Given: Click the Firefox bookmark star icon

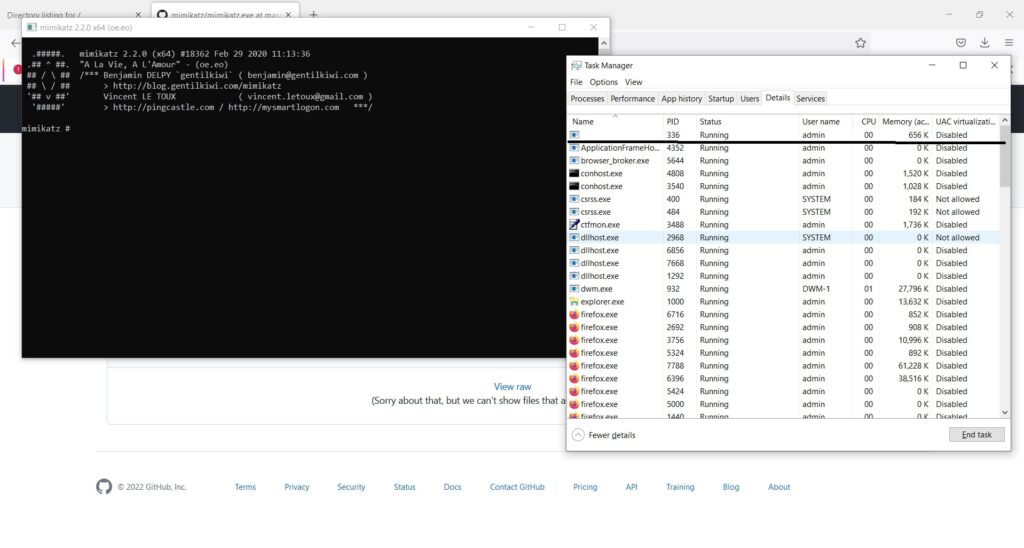Looking at the screenshot, I should click(860, 43).
